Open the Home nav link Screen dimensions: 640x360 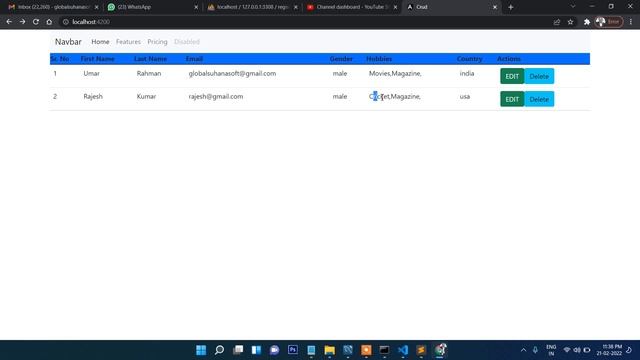tap(100, 42)
